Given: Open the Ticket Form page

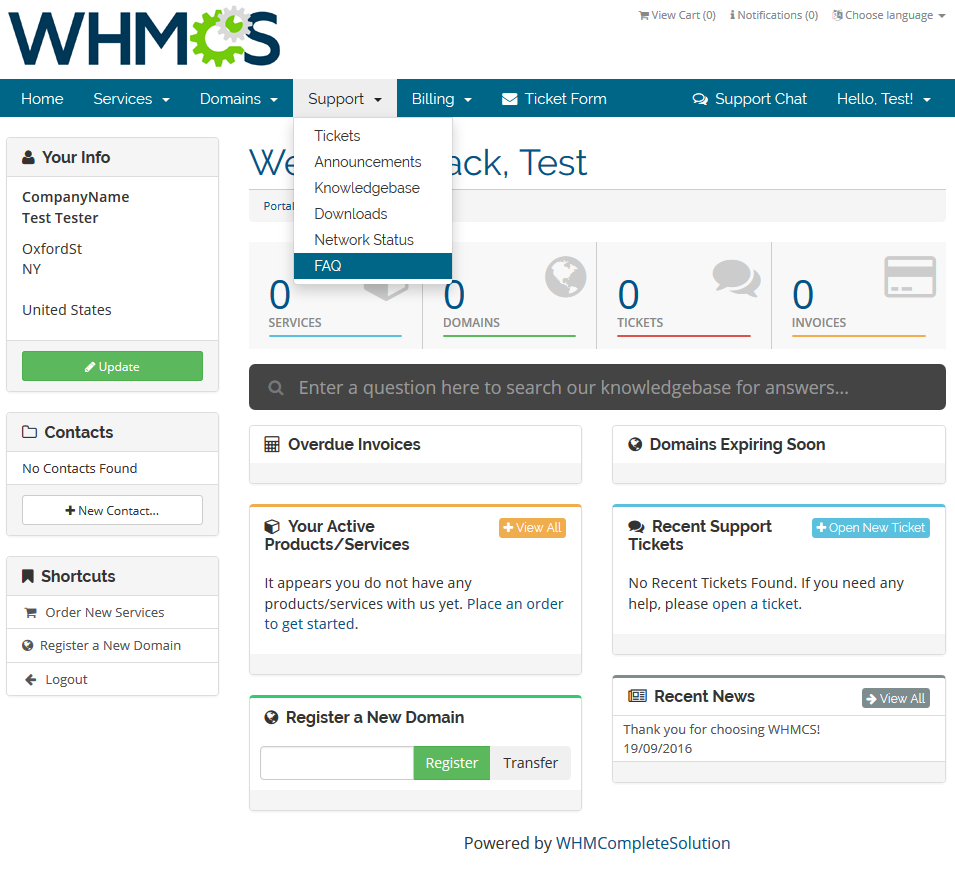Looking at the screenshot, I should 554,99.
